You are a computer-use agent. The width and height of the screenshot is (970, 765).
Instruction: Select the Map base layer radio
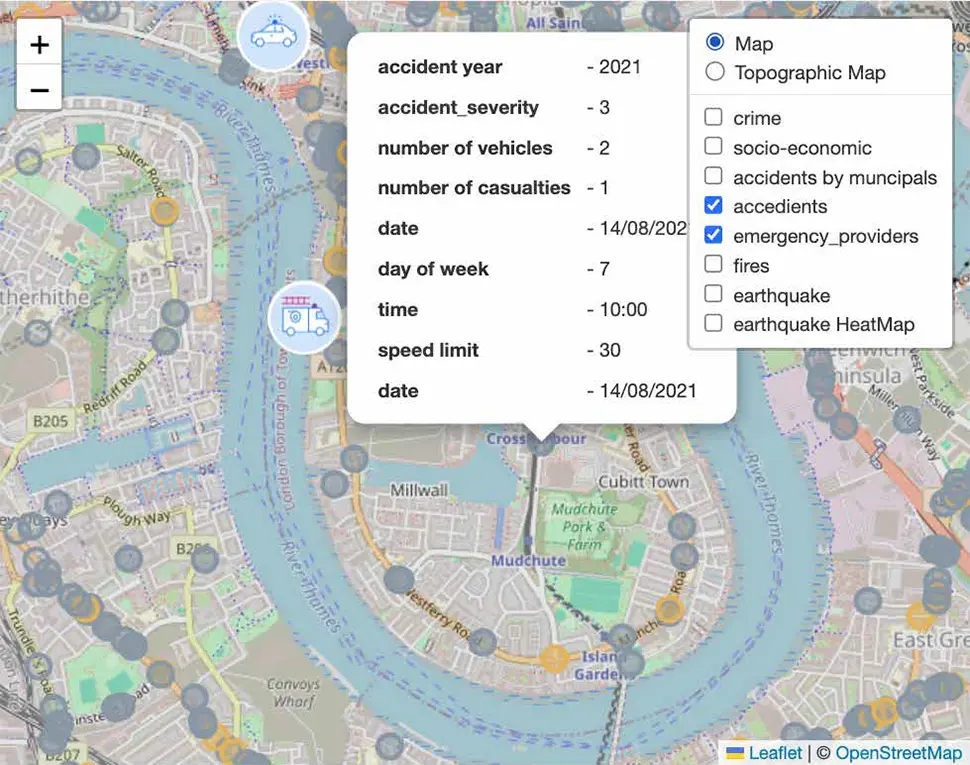pyautogui.click(x=715, y=42)
